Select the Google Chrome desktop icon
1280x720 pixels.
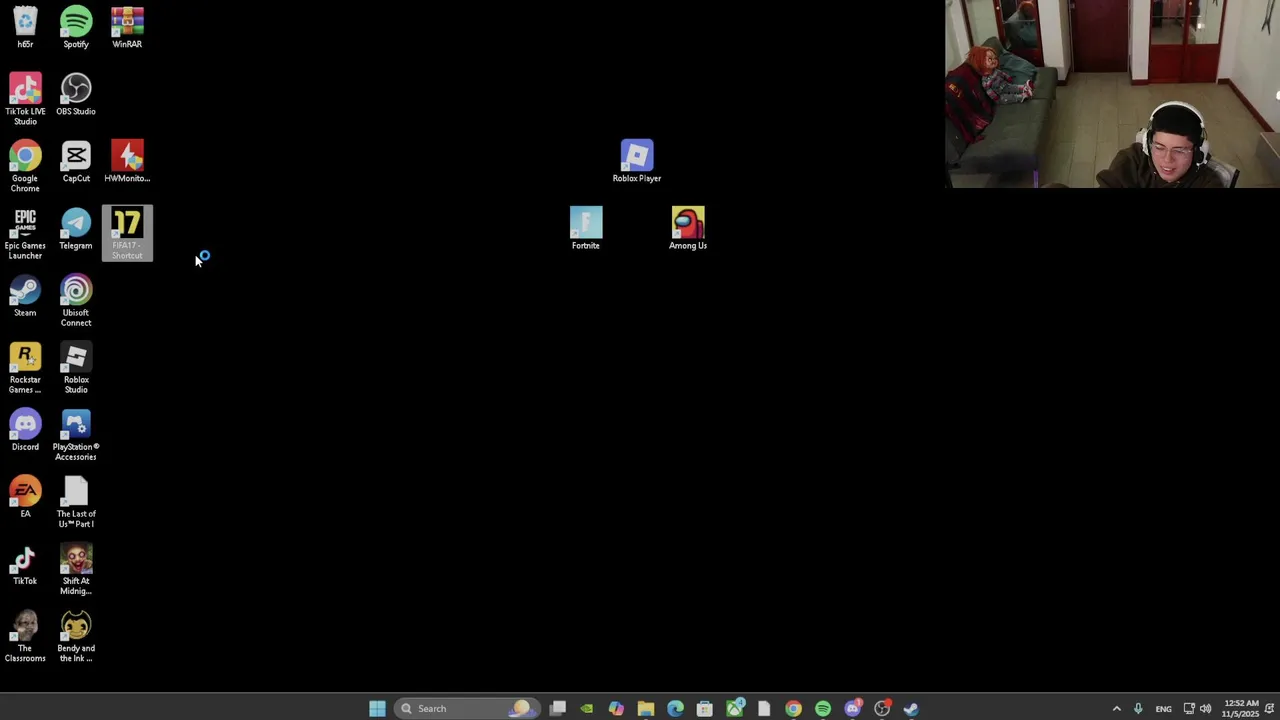(x=25, y=166)
